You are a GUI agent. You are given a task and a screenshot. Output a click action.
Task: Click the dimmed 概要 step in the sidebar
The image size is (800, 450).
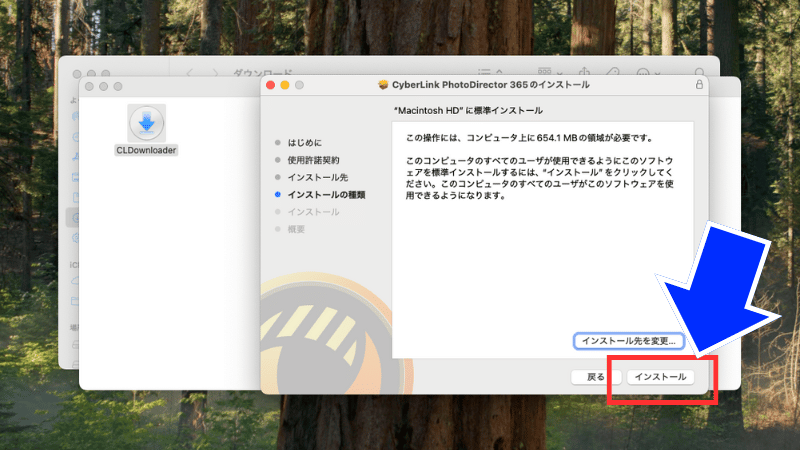click(296, 229)
